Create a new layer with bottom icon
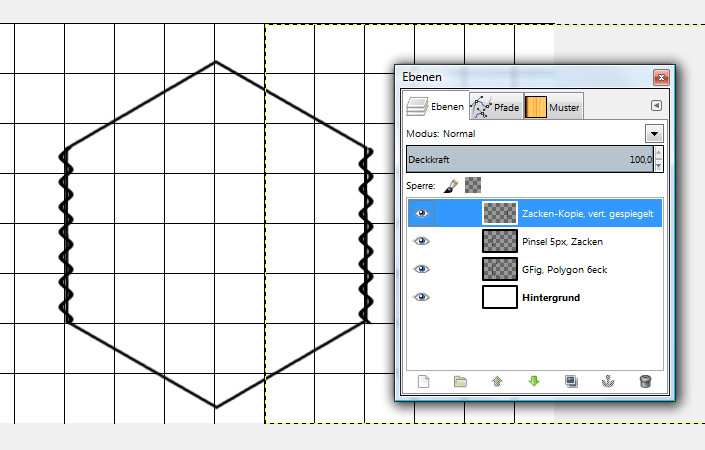The height and width of the screenshot is (450, 705). point(423,381)
